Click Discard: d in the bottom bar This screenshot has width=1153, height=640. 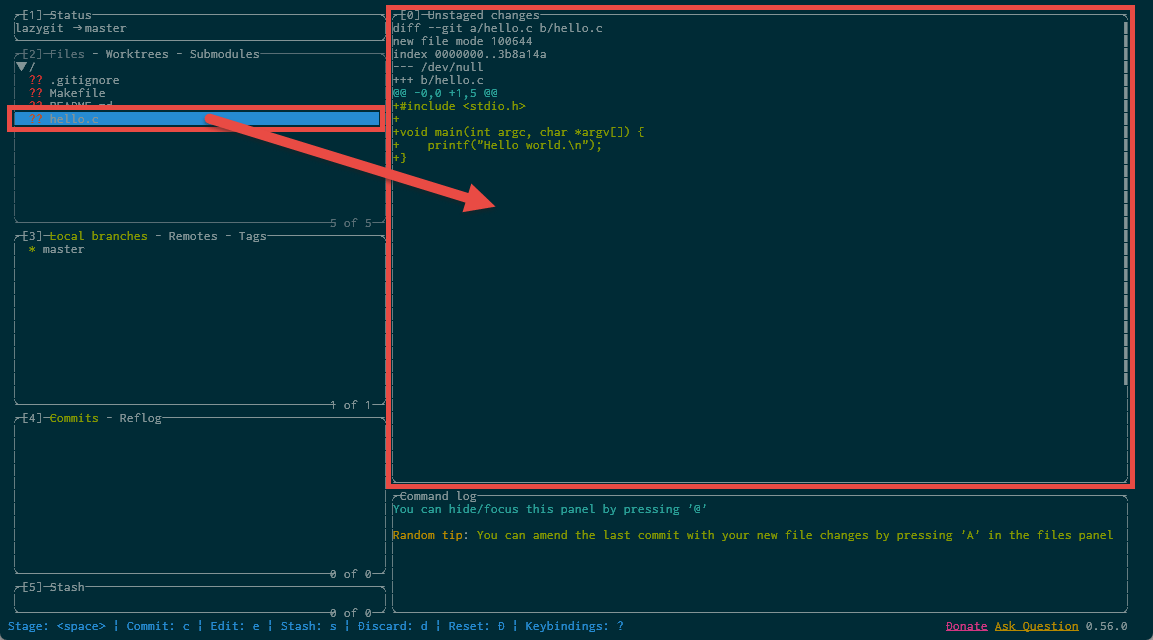click(x=392, y=626)
